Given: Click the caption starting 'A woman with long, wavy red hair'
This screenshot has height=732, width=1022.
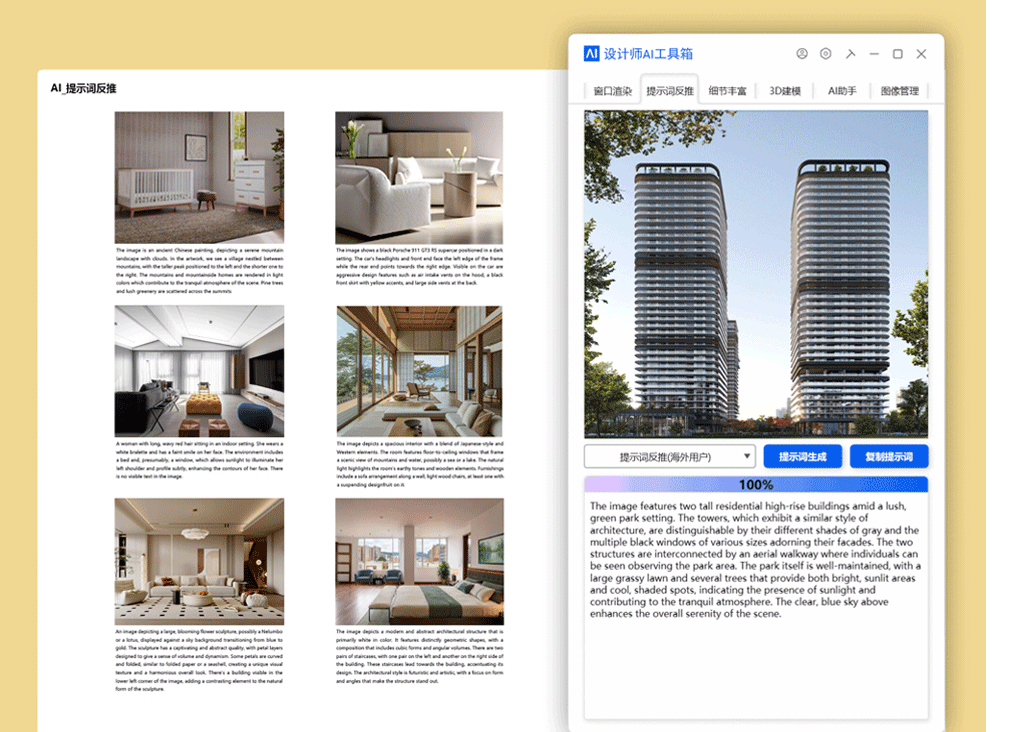Looking at the screenshot, I should [199, 460].
